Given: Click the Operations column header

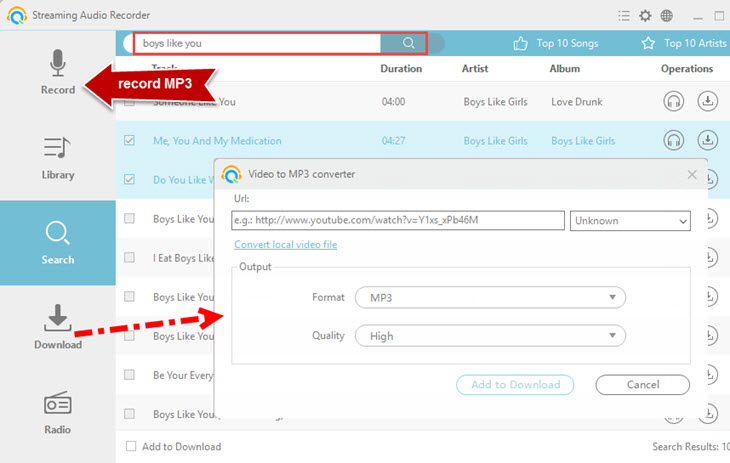Looking at the screenshot, I should click(687, 68).
